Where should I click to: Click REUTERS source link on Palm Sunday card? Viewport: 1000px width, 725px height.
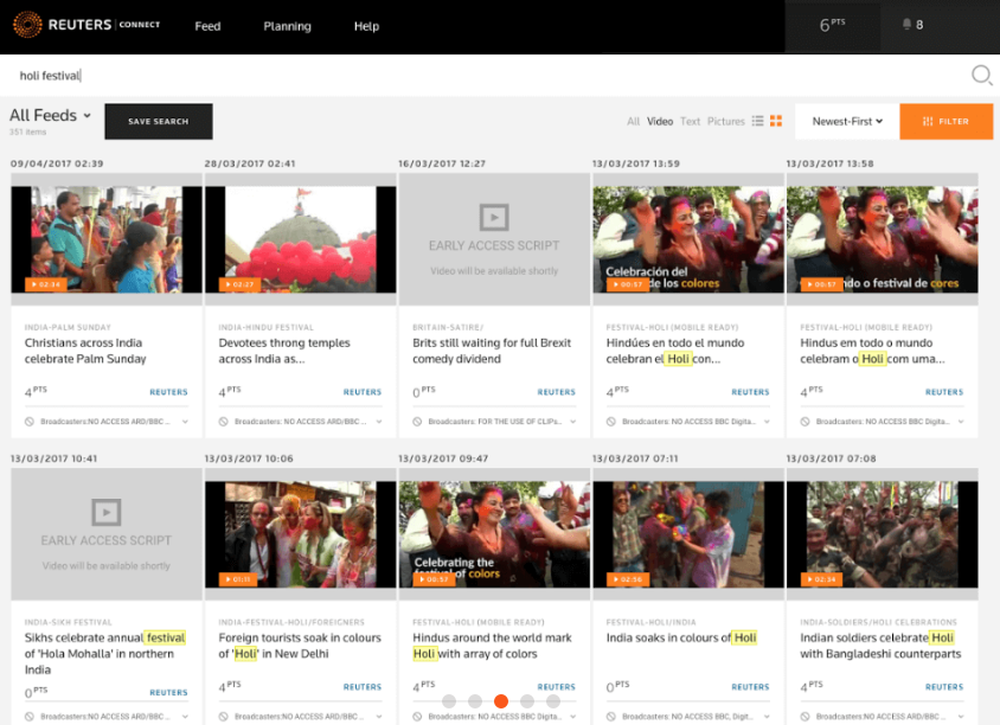tap(168, 392)
